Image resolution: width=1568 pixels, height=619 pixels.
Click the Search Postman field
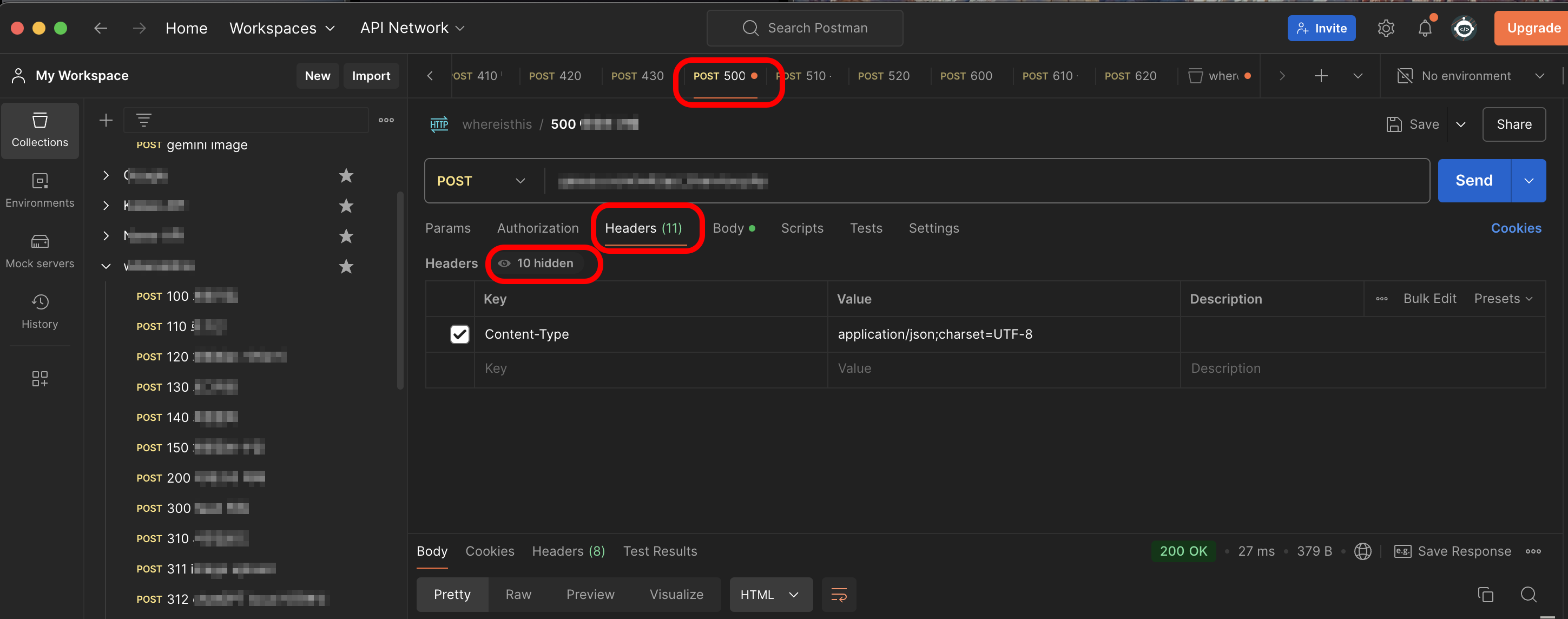[x=805, y=28]
